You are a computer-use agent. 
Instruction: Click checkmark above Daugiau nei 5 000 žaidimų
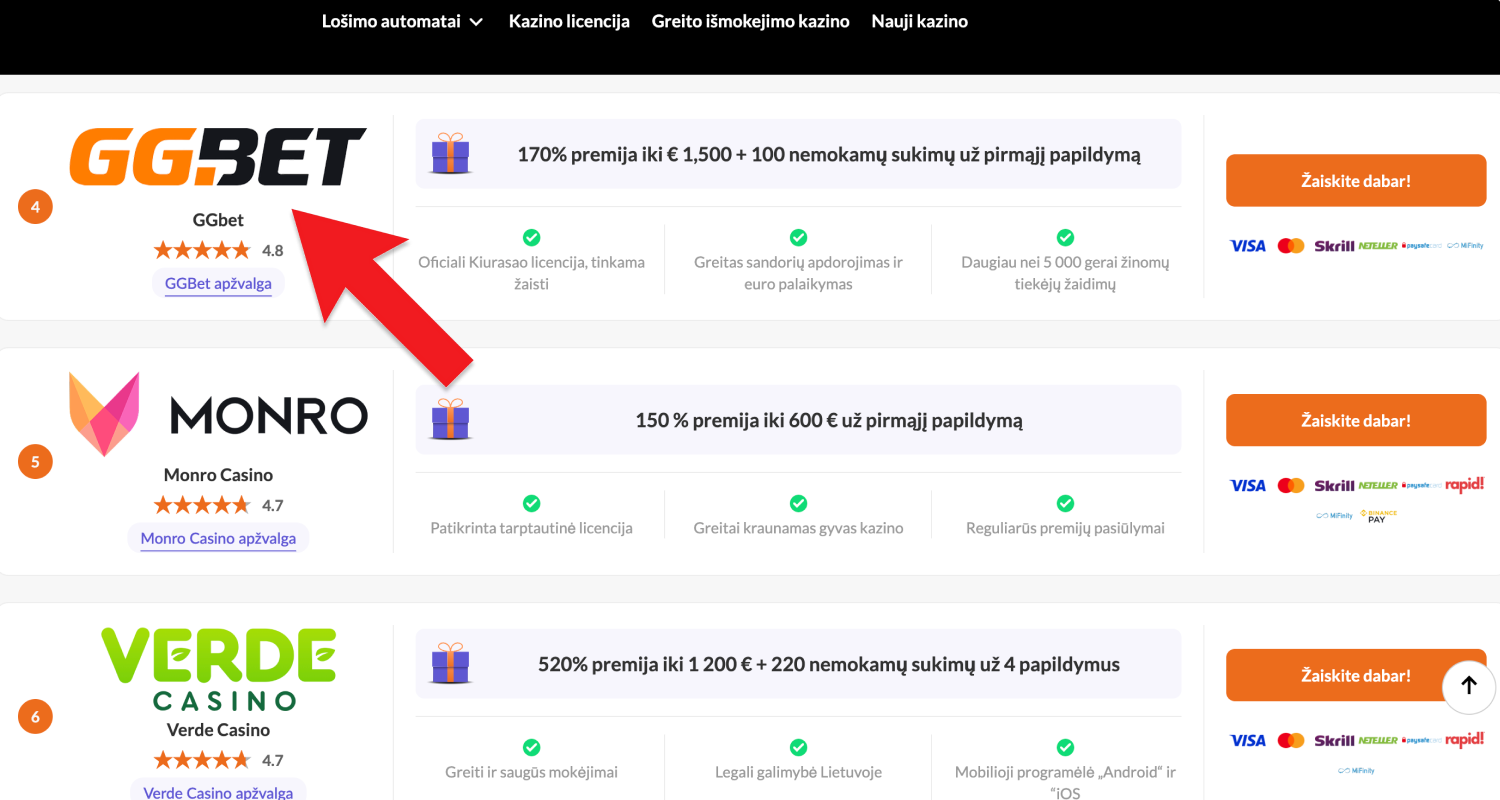point(1065,237)
